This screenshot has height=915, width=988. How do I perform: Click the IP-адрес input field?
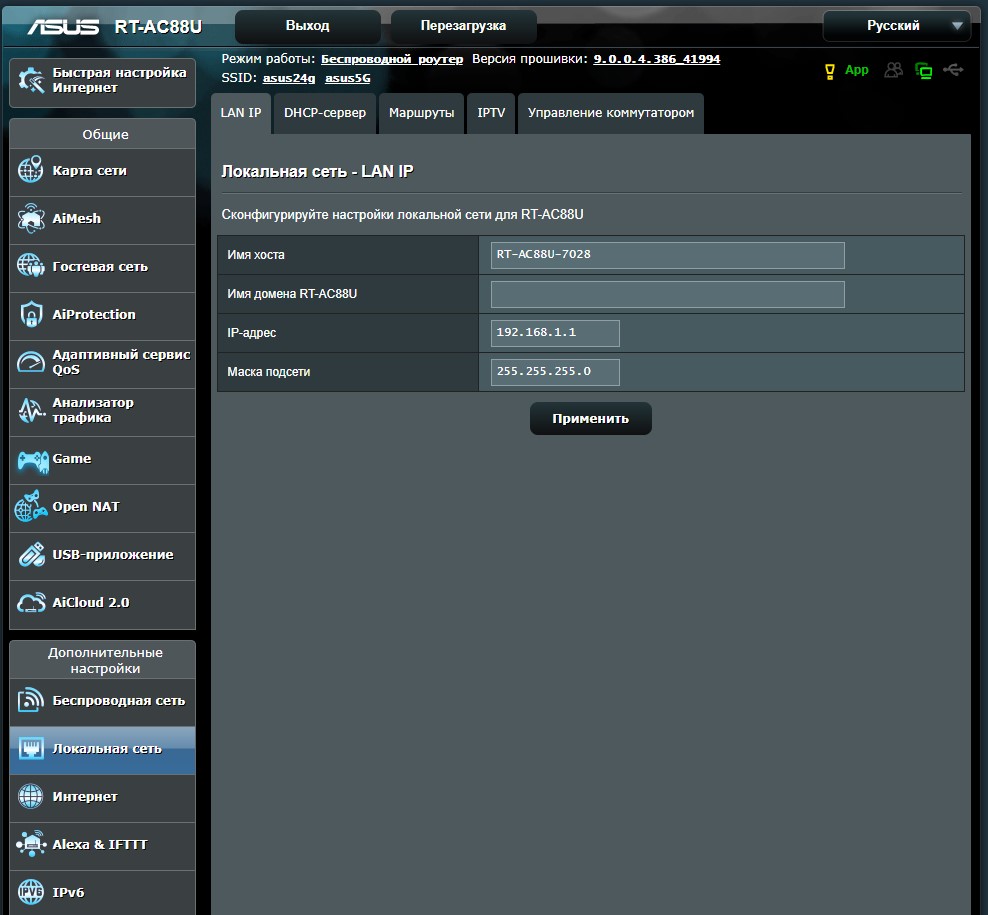point(555,333)
